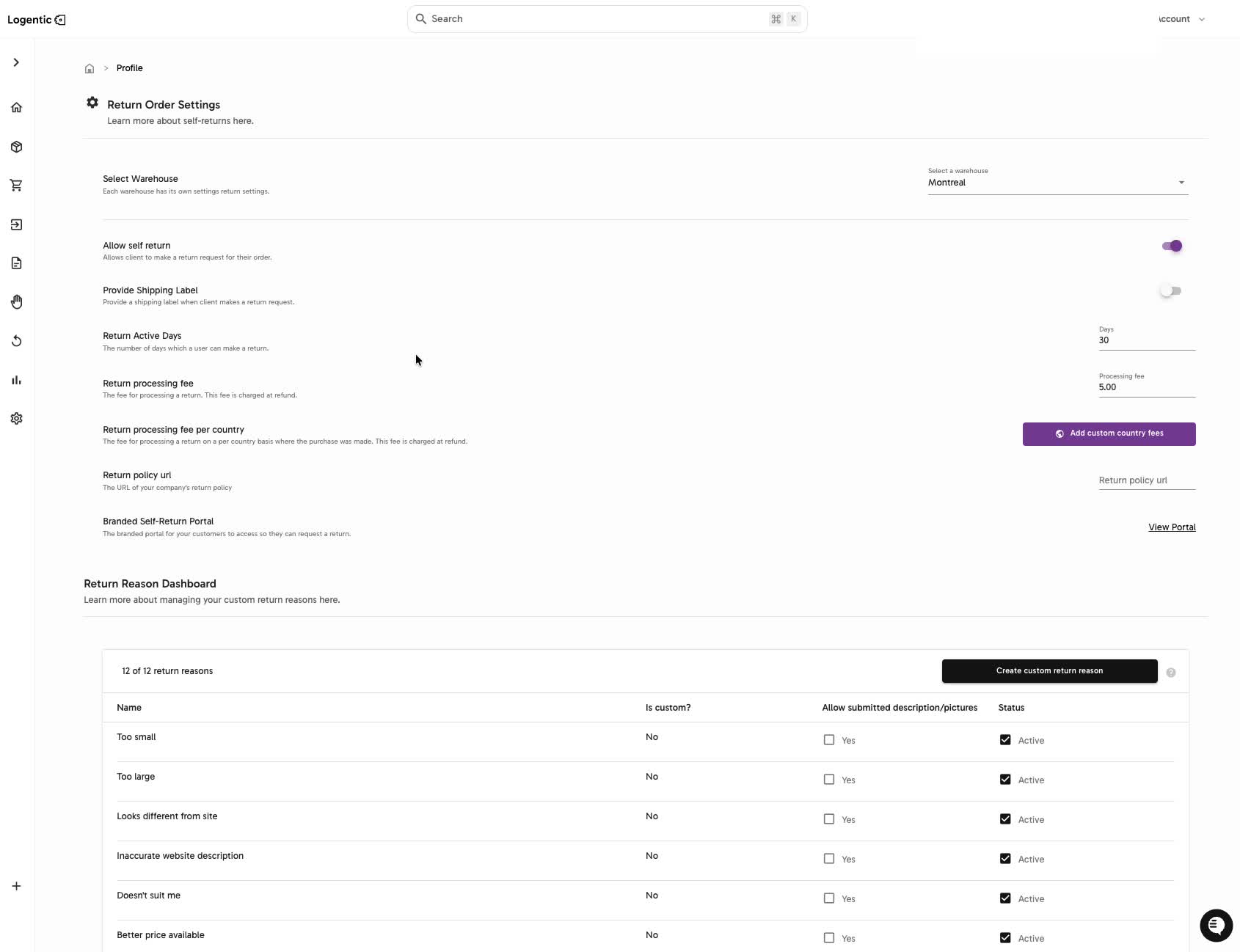1240x952 pixels.
Task: Check Yes for Better price available
Action: [829, 938]
